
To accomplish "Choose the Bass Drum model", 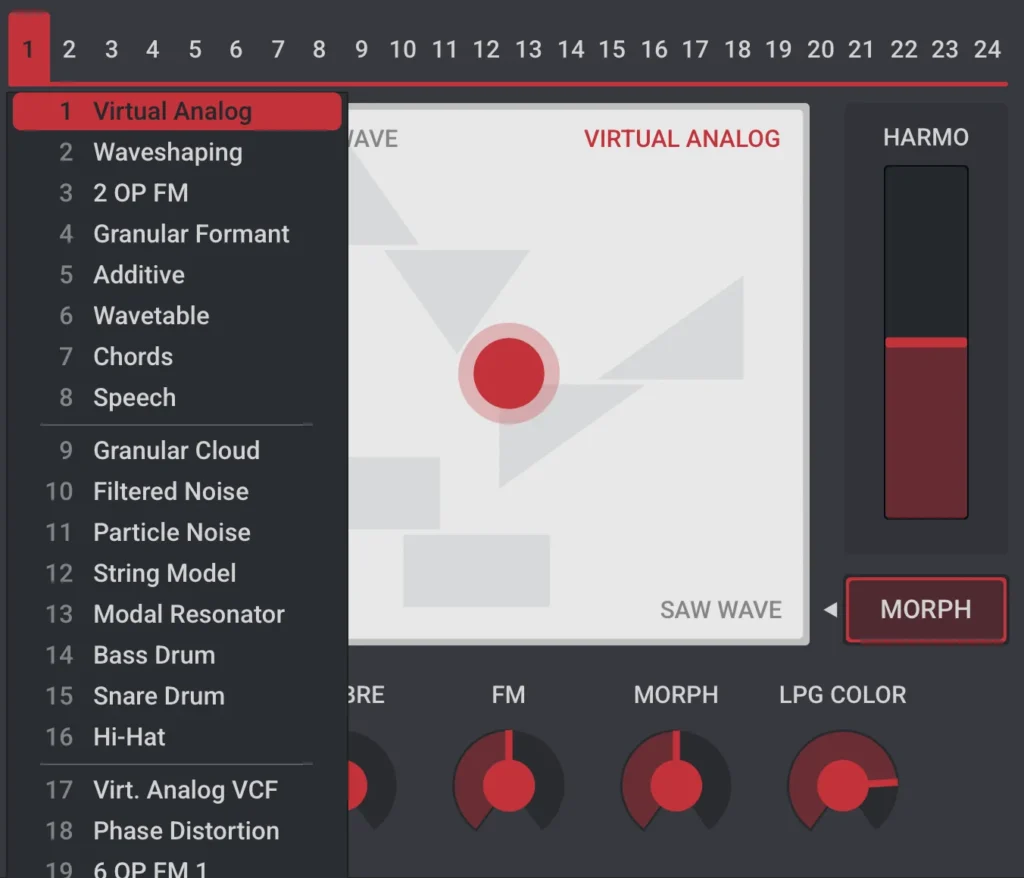I will [177, 655].
